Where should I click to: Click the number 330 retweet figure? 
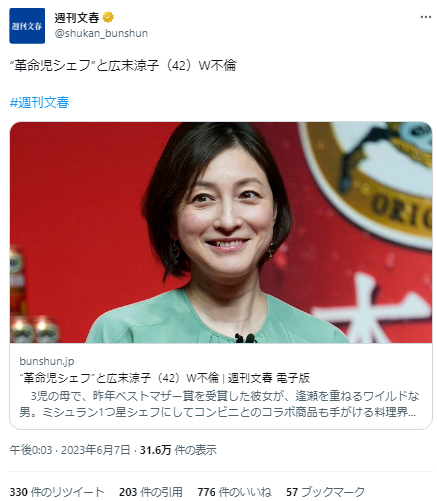coord(18,492)
